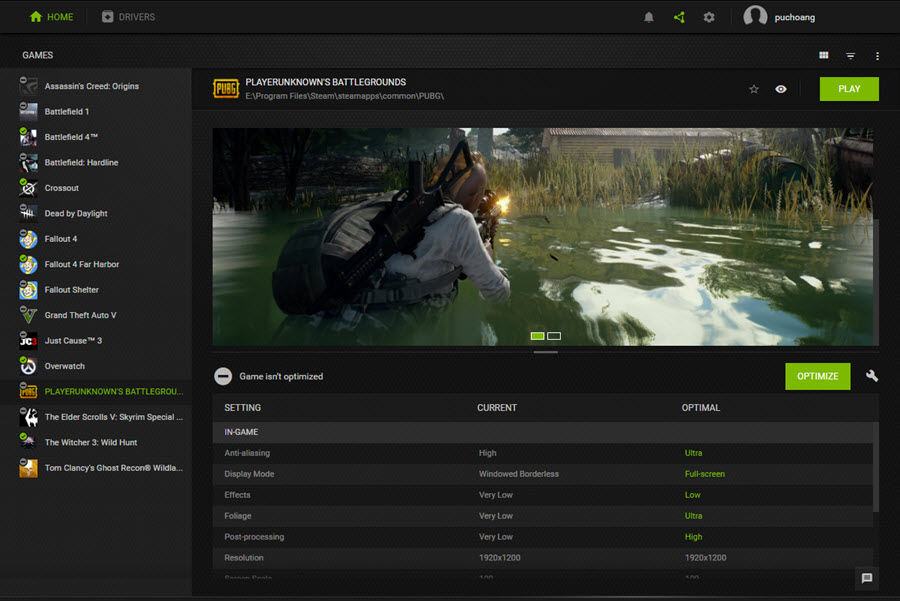Image resolution: width=900 pixels, height=601 pixels.
Task: Click the Crossout game icon
Action: tap(28, 188)
